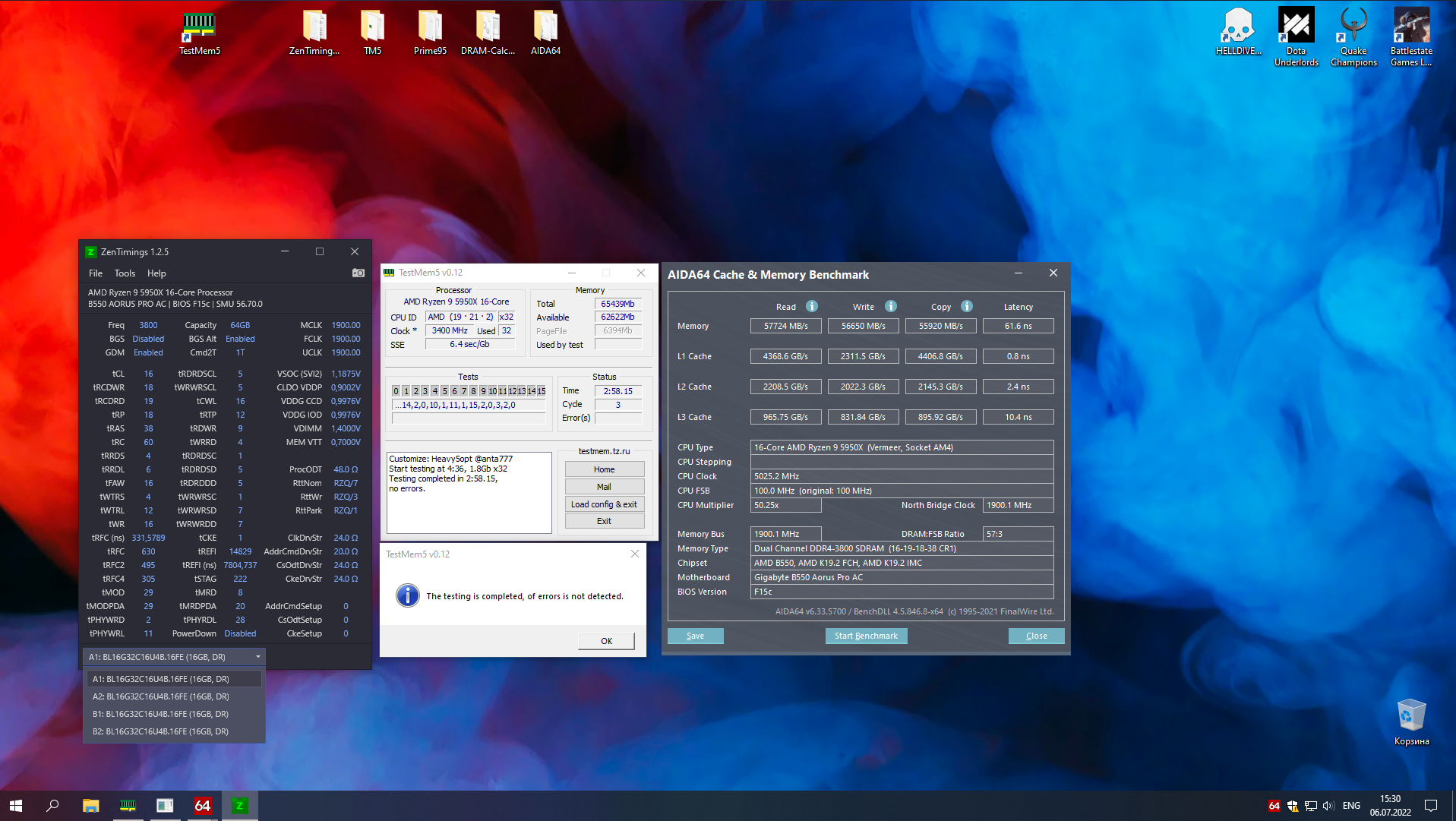
Task: Switch to ZenTimings on the taskbar
Action: click(x=239, y=806)
